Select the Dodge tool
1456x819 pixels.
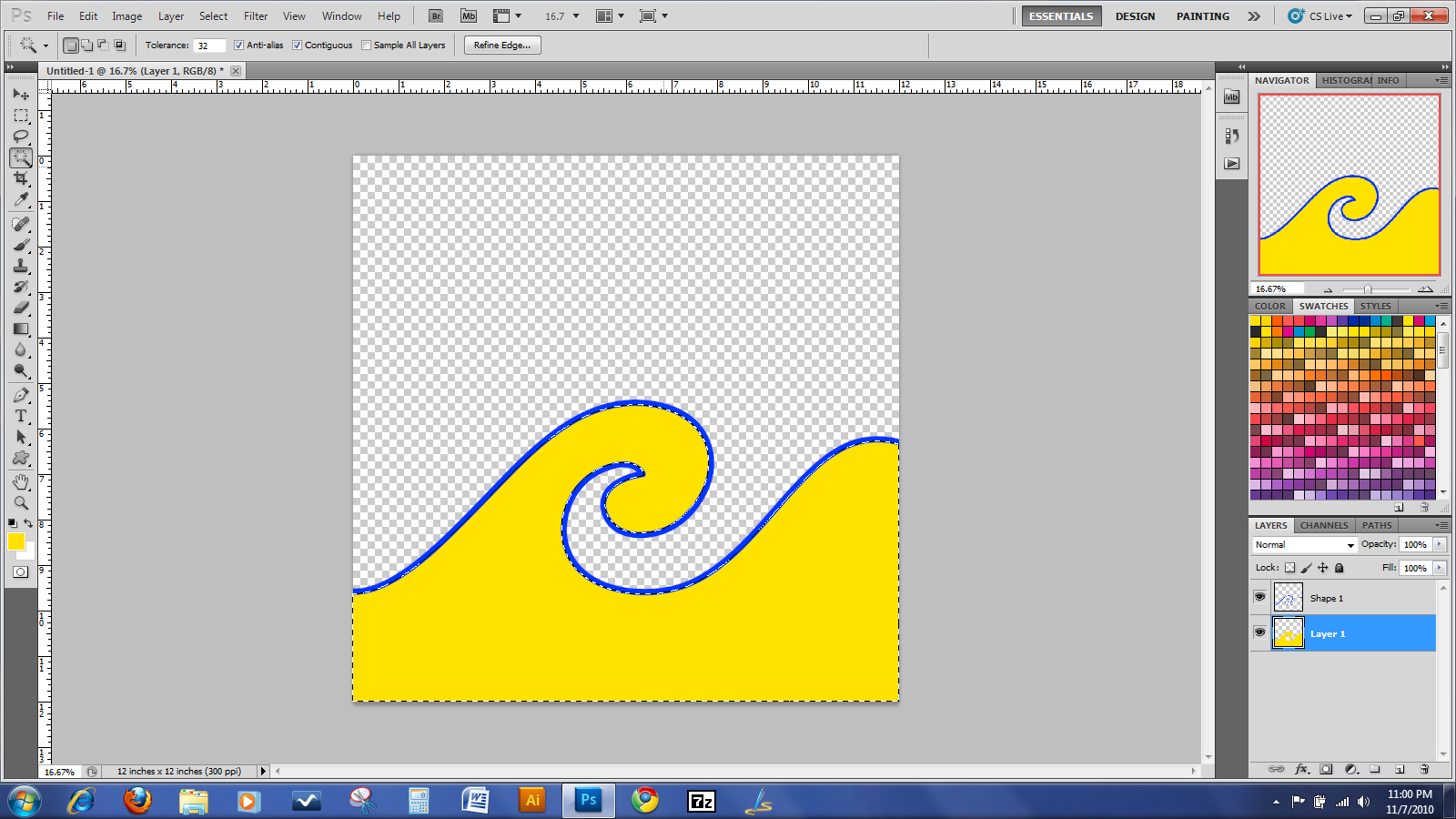point(21,370)
